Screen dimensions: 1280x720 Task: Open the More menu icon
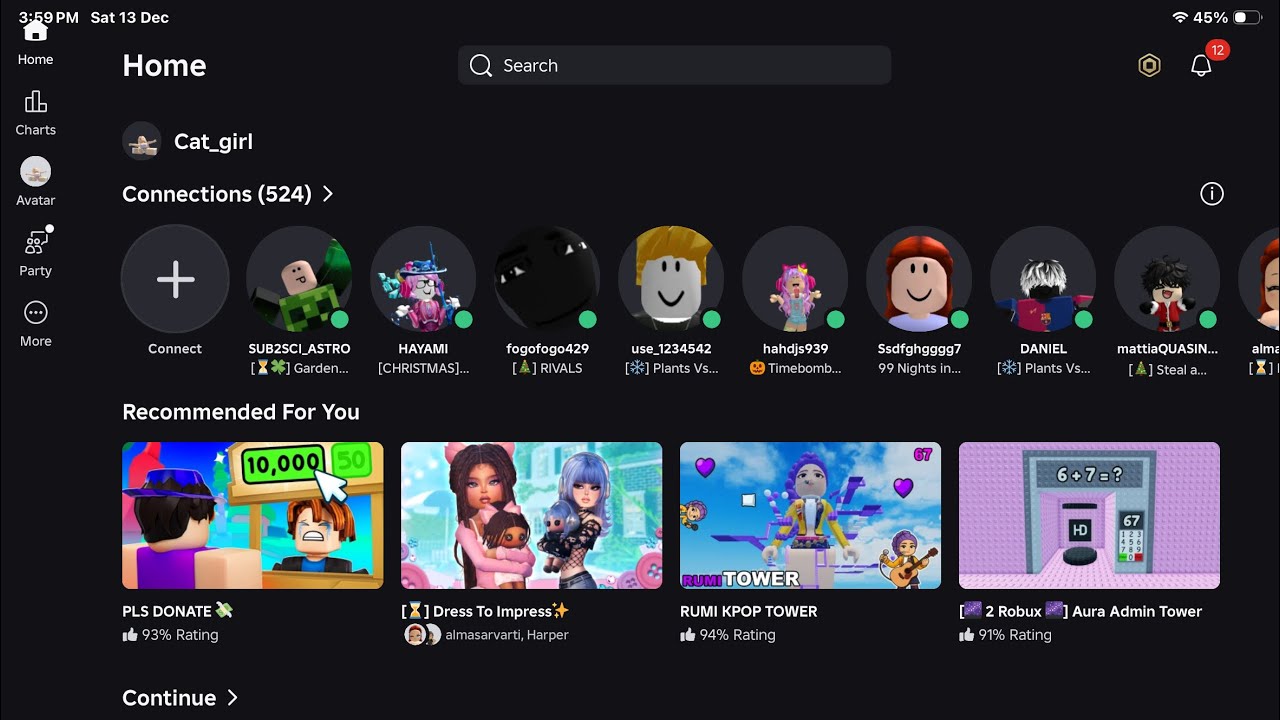click(35, 313)
